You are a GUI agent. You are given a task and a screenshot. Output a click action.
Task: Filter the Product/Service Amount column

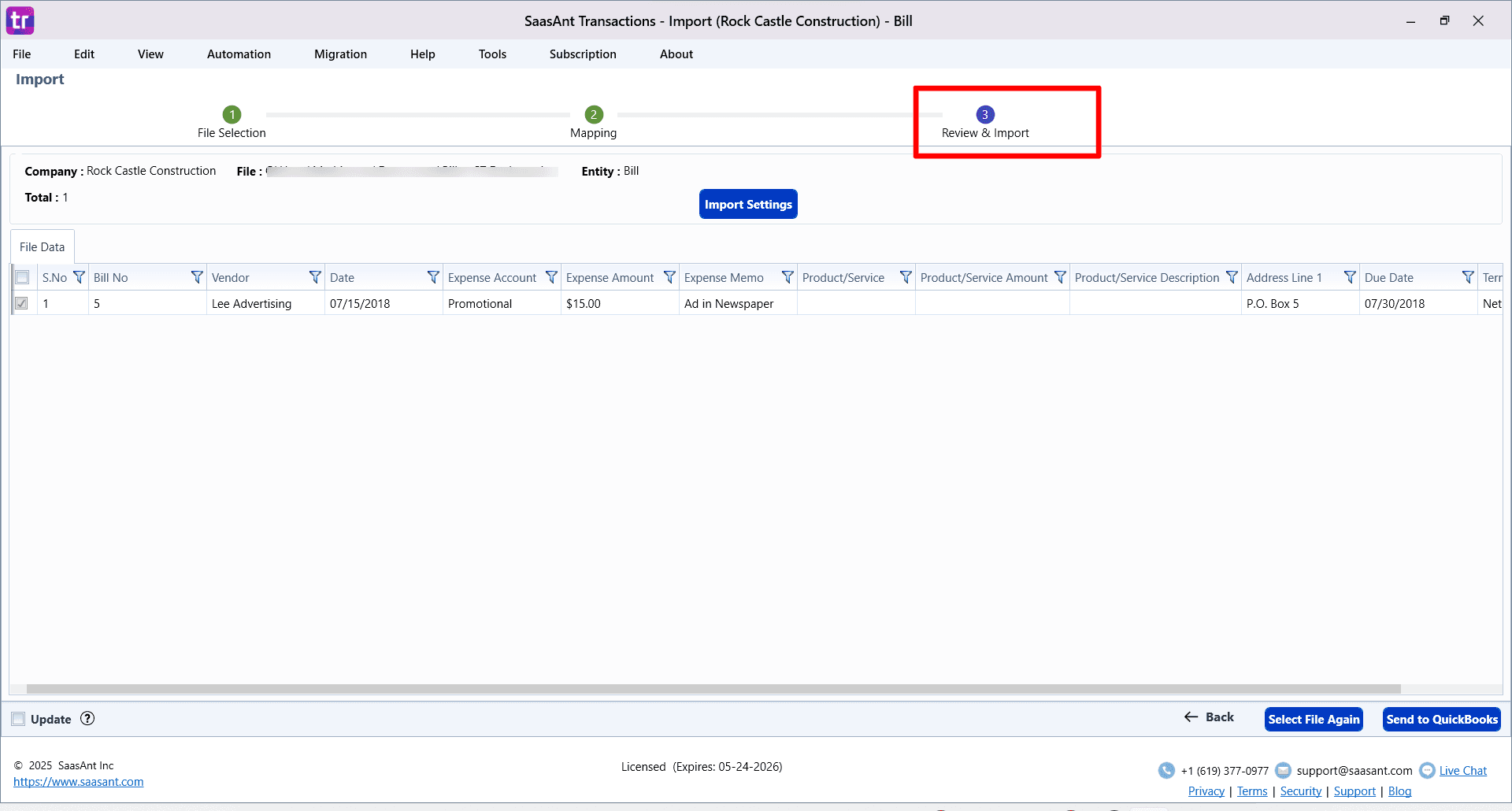[x=1060, y=277]
